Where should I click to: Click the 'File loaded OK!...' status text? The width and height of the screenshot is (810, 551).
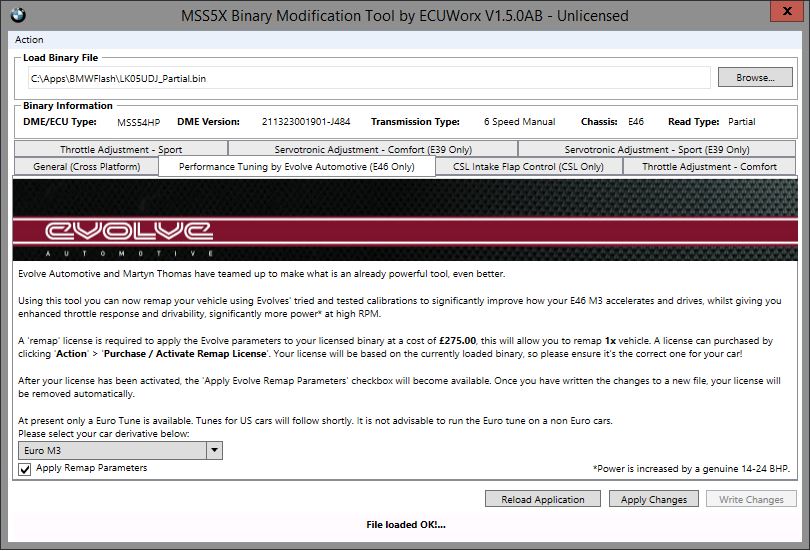click(406, 525)
